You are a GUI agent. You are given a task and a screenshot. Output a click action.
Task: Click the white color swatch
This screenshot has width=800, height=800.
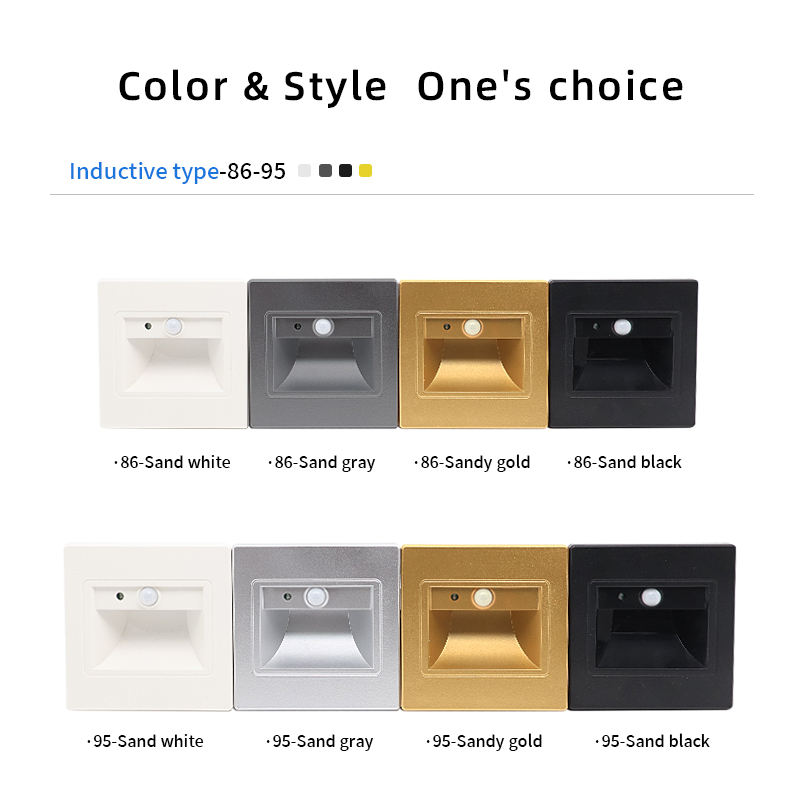coord(305,171)
